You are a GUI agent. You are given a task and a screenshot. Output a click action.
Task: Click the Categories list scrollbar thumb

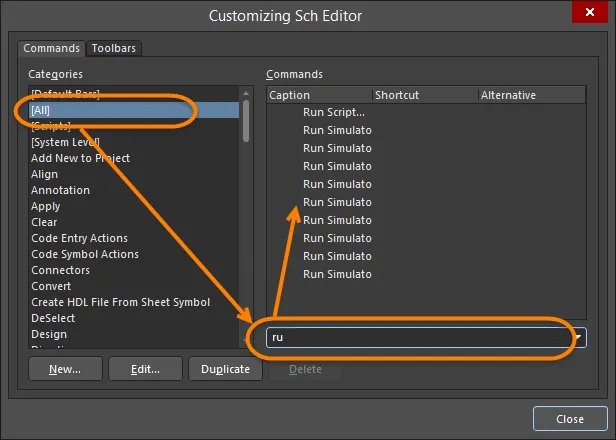pos(246,121)
